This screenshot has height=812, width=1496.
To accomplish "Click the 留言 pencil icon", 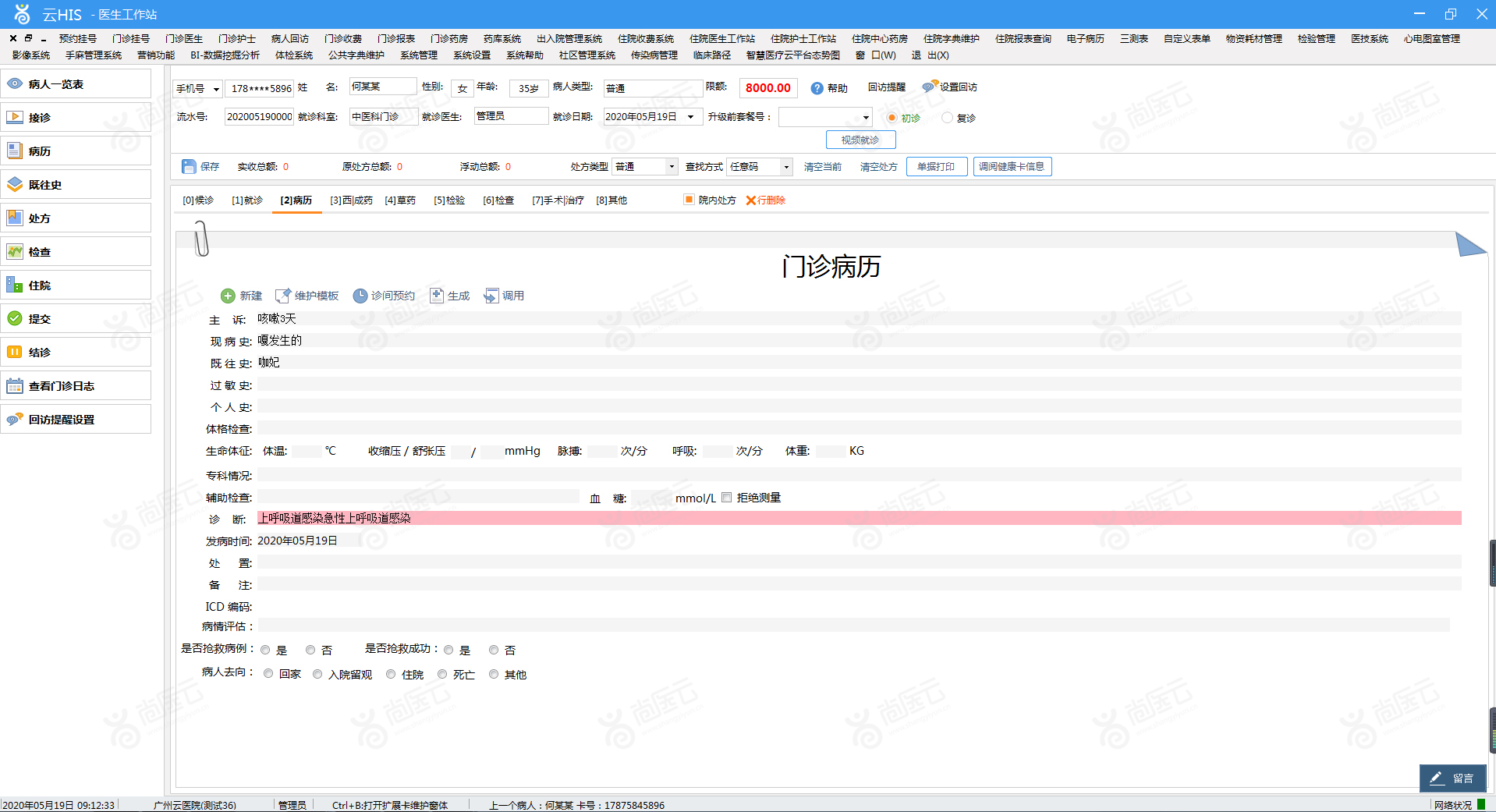I will (x=1437, y=778).
